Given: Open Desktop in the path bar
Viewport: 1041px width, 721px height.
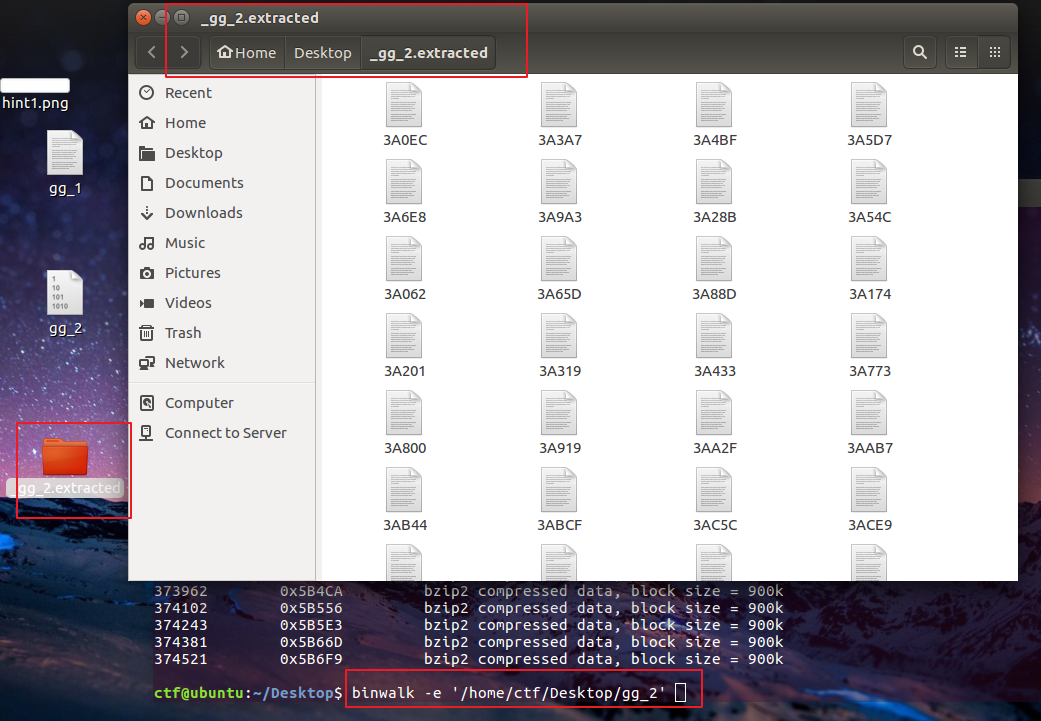Looking at the screenshot, I should (x=323, y=52).
